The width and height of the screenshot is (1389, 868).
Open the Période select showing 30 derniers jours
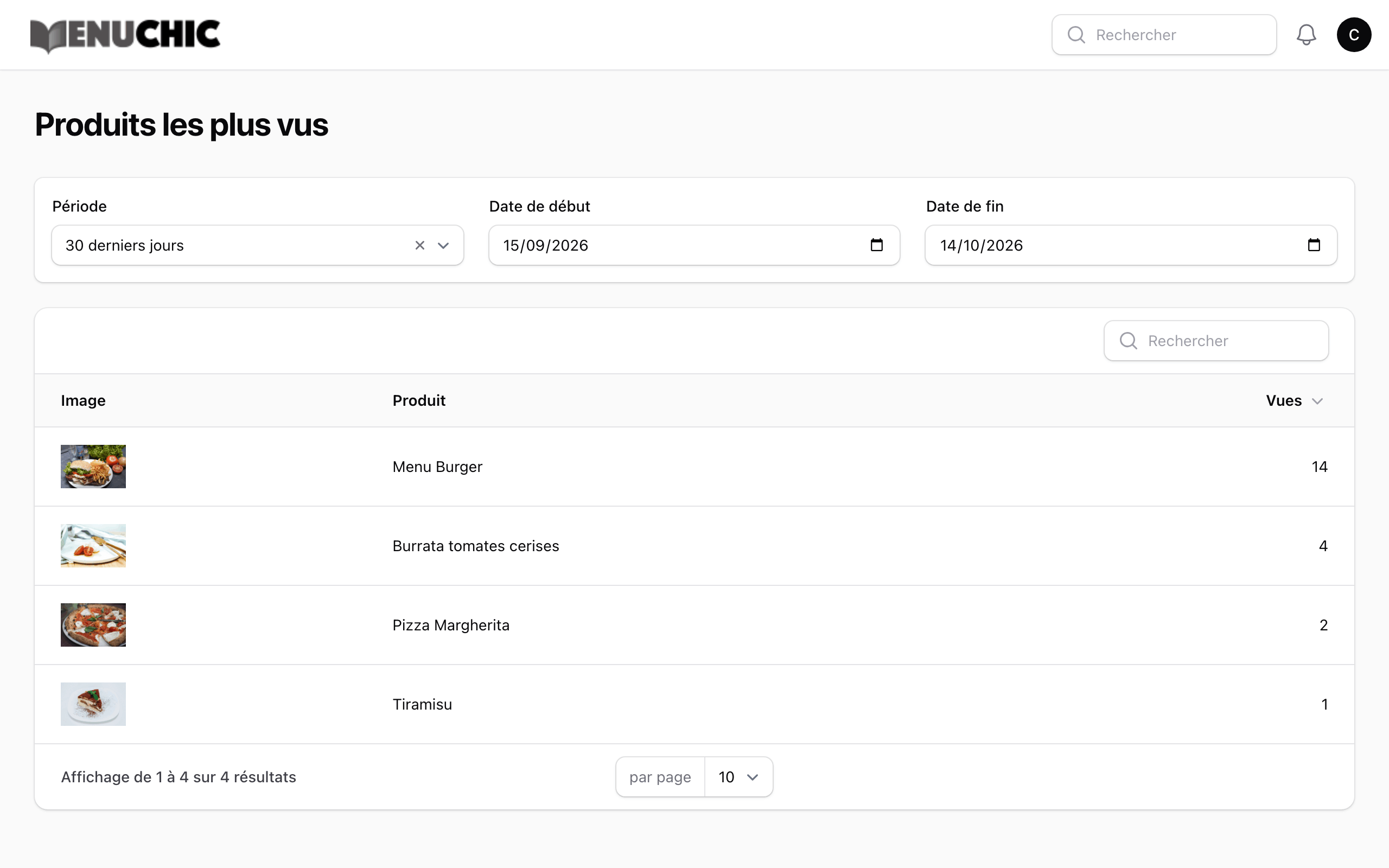click(x=257, y=245)
